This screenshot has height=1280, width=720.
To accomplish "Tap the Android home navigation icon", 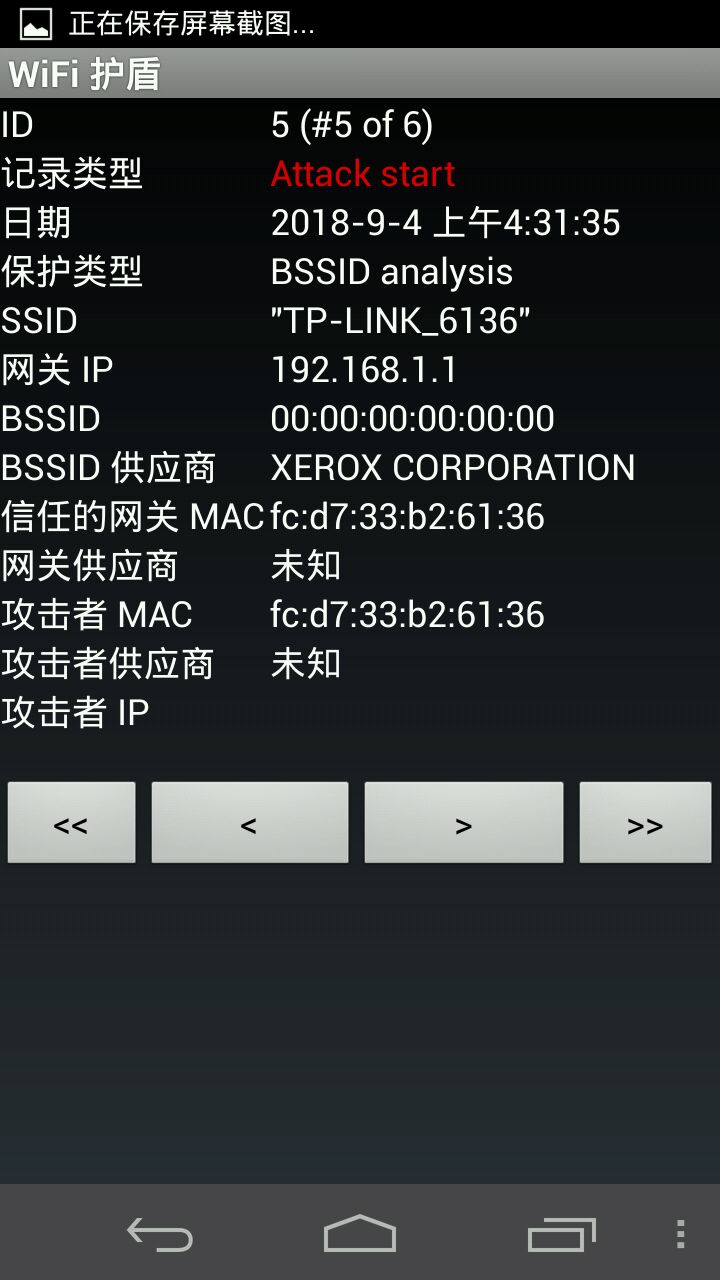I will [x=360, y=1233].
